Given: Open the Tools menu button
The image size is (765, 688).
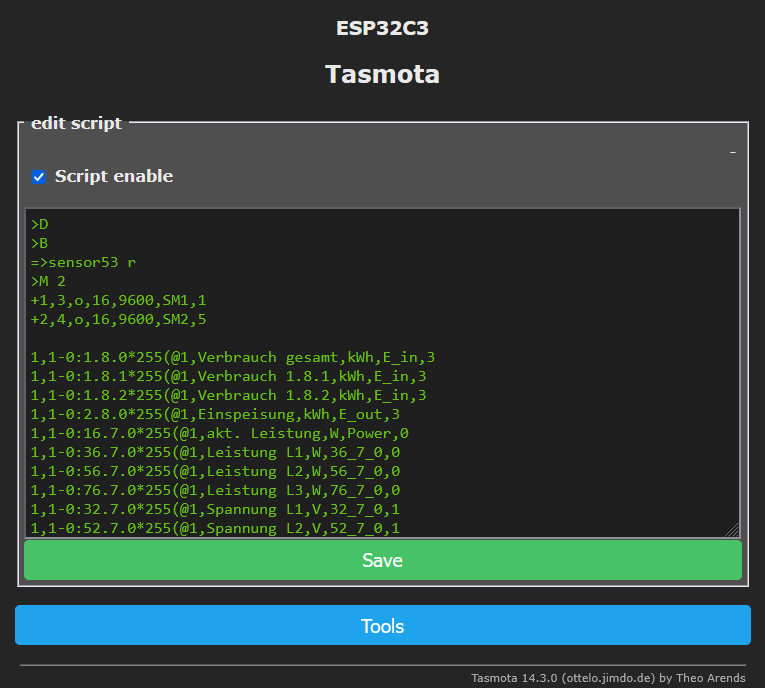Looking at the screenshot, I should click(382, 626).
